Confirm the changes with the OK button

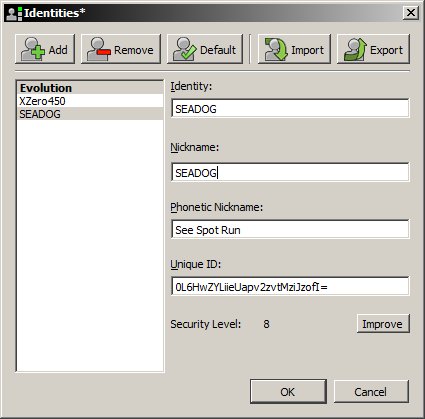point(288,392)
